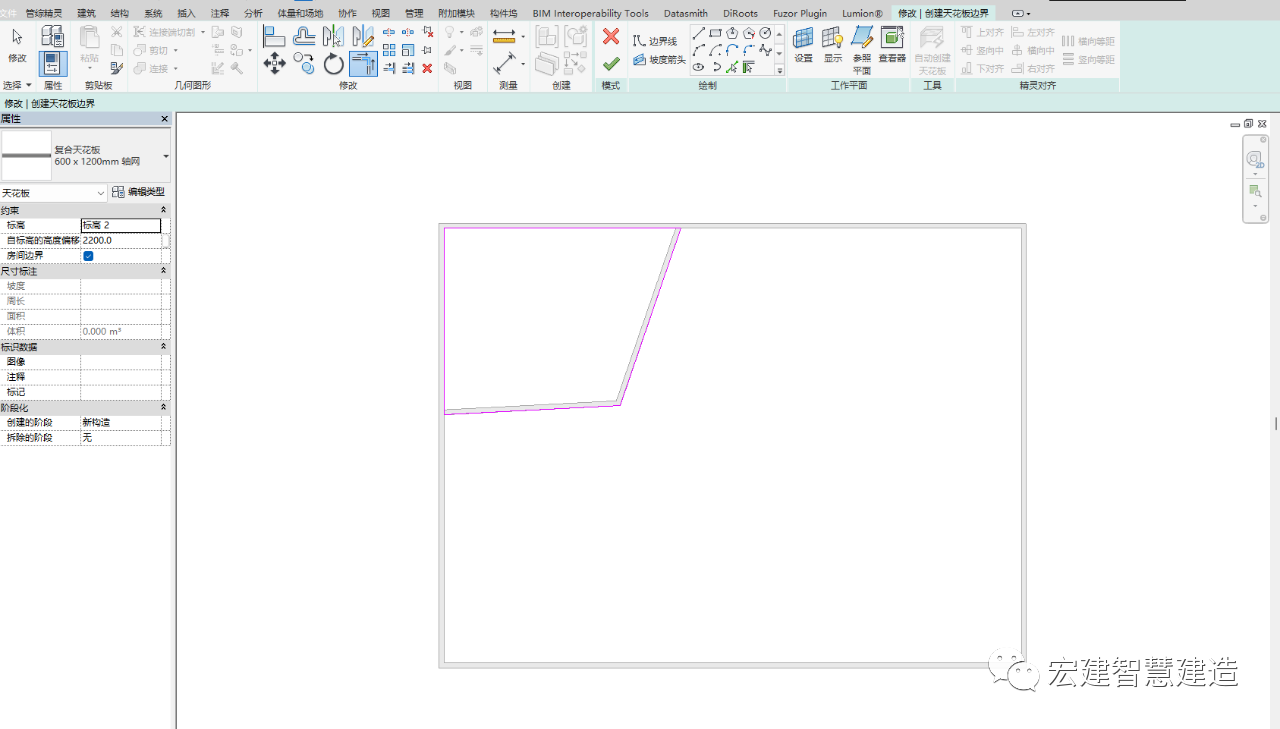Select the Line draw tool
The width and height of the screenshot is (1280, 729).
point(699,33)
